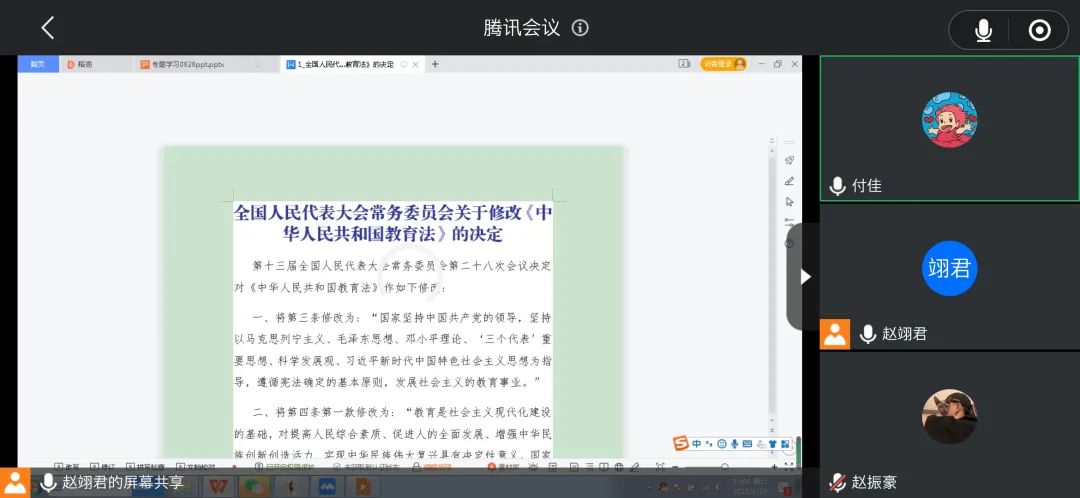Add a new tab with plus button
Viewport: 1080px width, 498px height.
coord(435,64)
